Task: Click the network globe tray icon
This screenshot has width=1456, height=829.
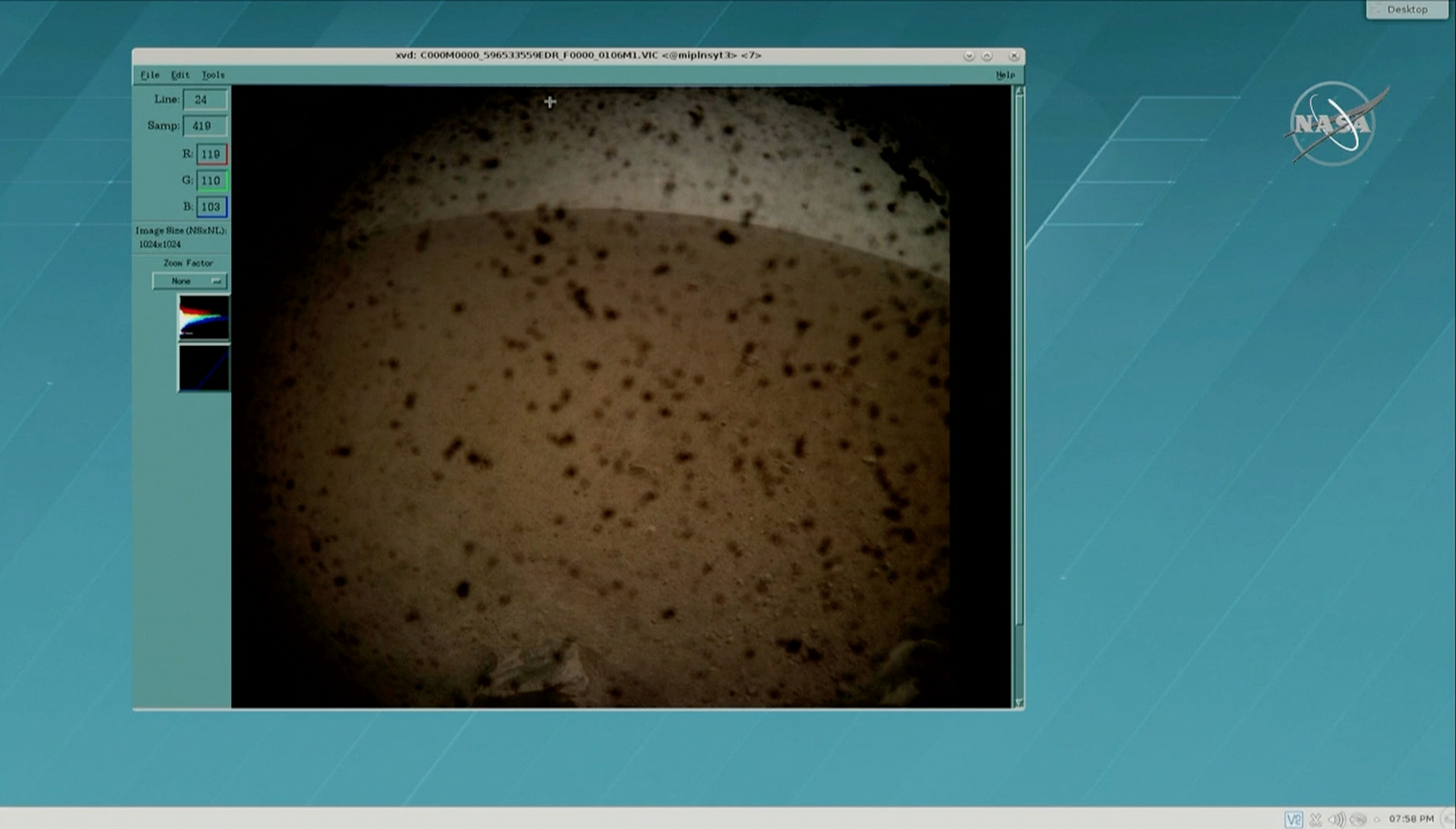Action: pyautogui.click(x=1358, y=819)
